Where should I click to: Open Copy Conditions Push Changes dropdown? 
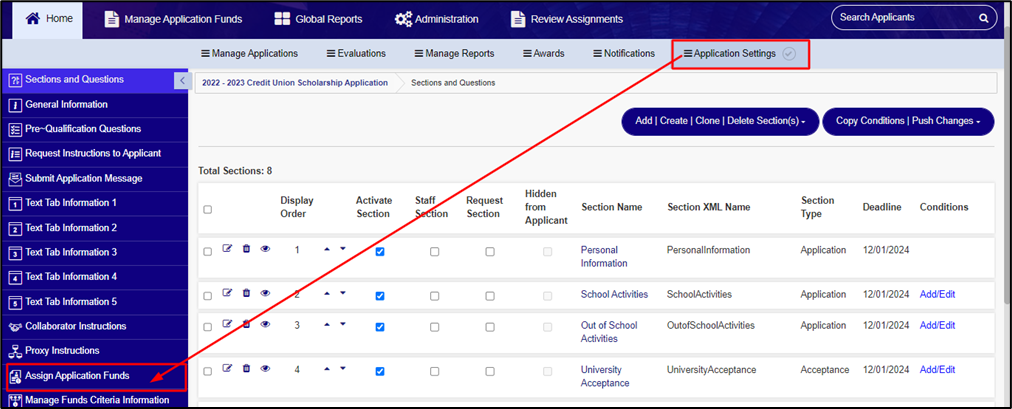point(908,121)
